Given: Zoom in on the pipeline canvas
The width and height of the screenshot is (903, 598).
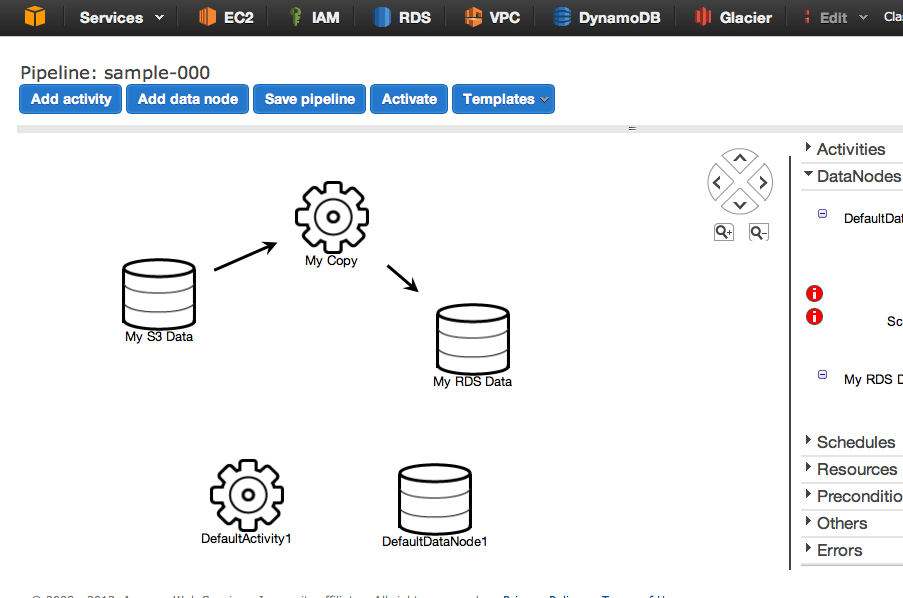Looking at the screenshot, I should pos(723,231).
